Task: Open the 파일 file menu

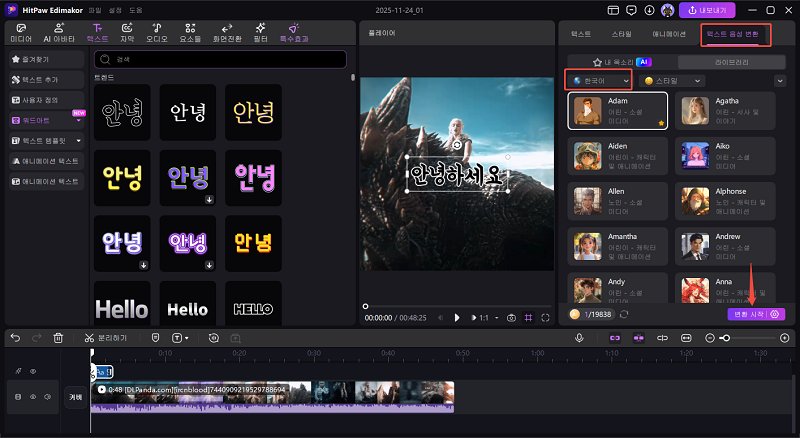Action: tap(95, 10)
